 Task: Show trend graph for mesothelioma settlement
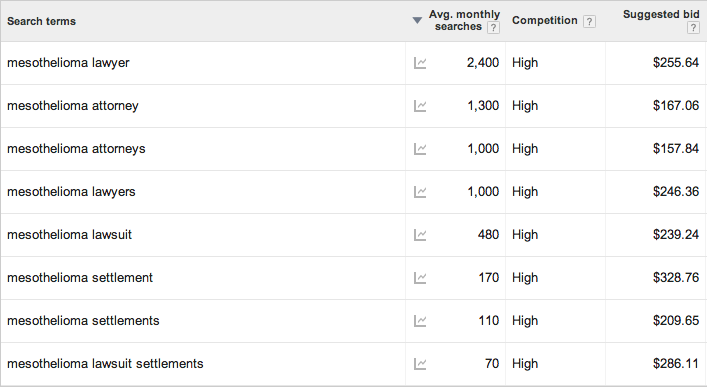420,278
